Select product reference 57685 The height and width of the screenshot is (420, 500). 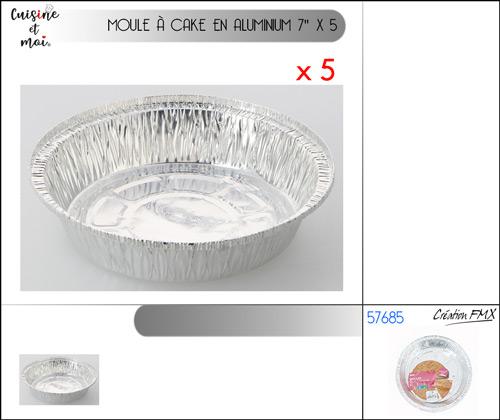(385, 318)
